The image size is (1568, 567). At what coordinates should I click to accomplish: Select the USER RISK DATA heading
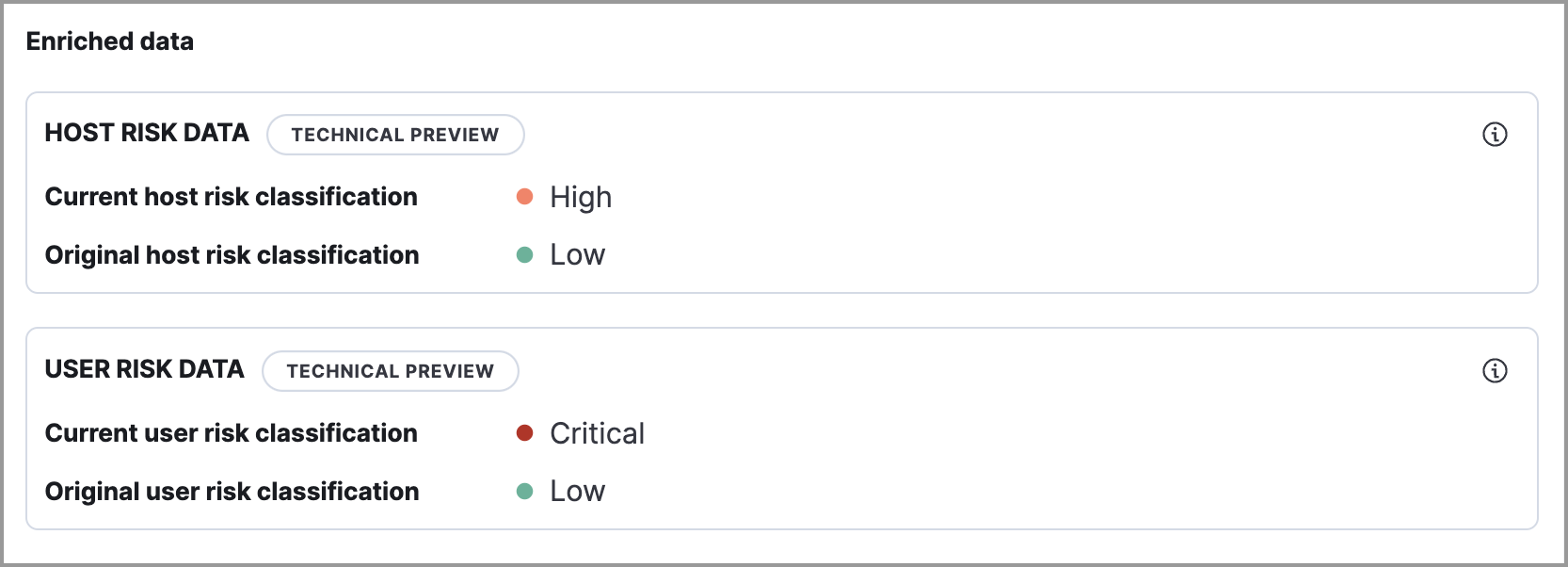144,369
